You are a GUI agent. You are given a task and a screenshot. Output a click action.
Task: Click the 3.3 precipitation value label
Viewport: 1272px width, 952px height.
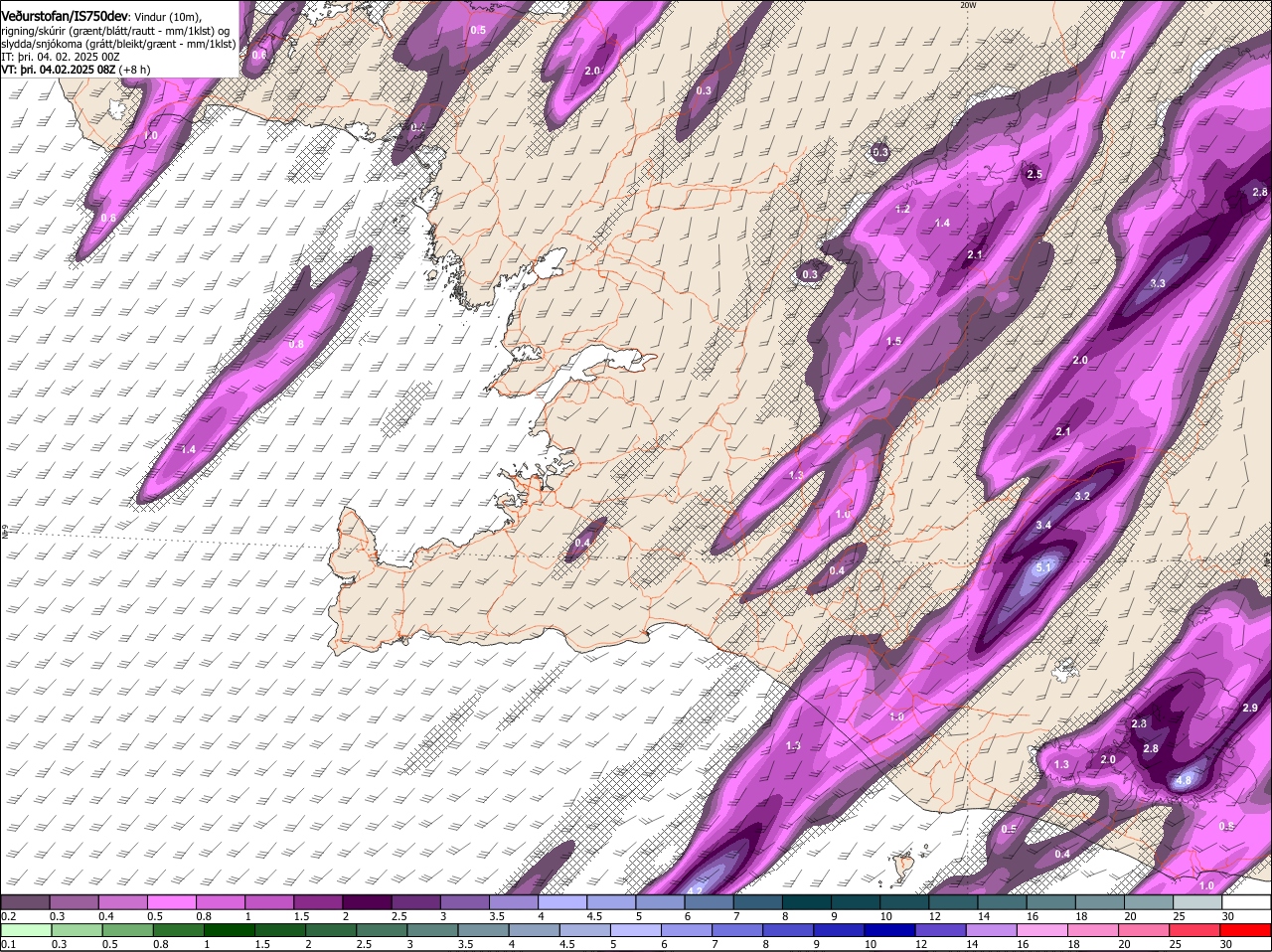[1158, 283]
